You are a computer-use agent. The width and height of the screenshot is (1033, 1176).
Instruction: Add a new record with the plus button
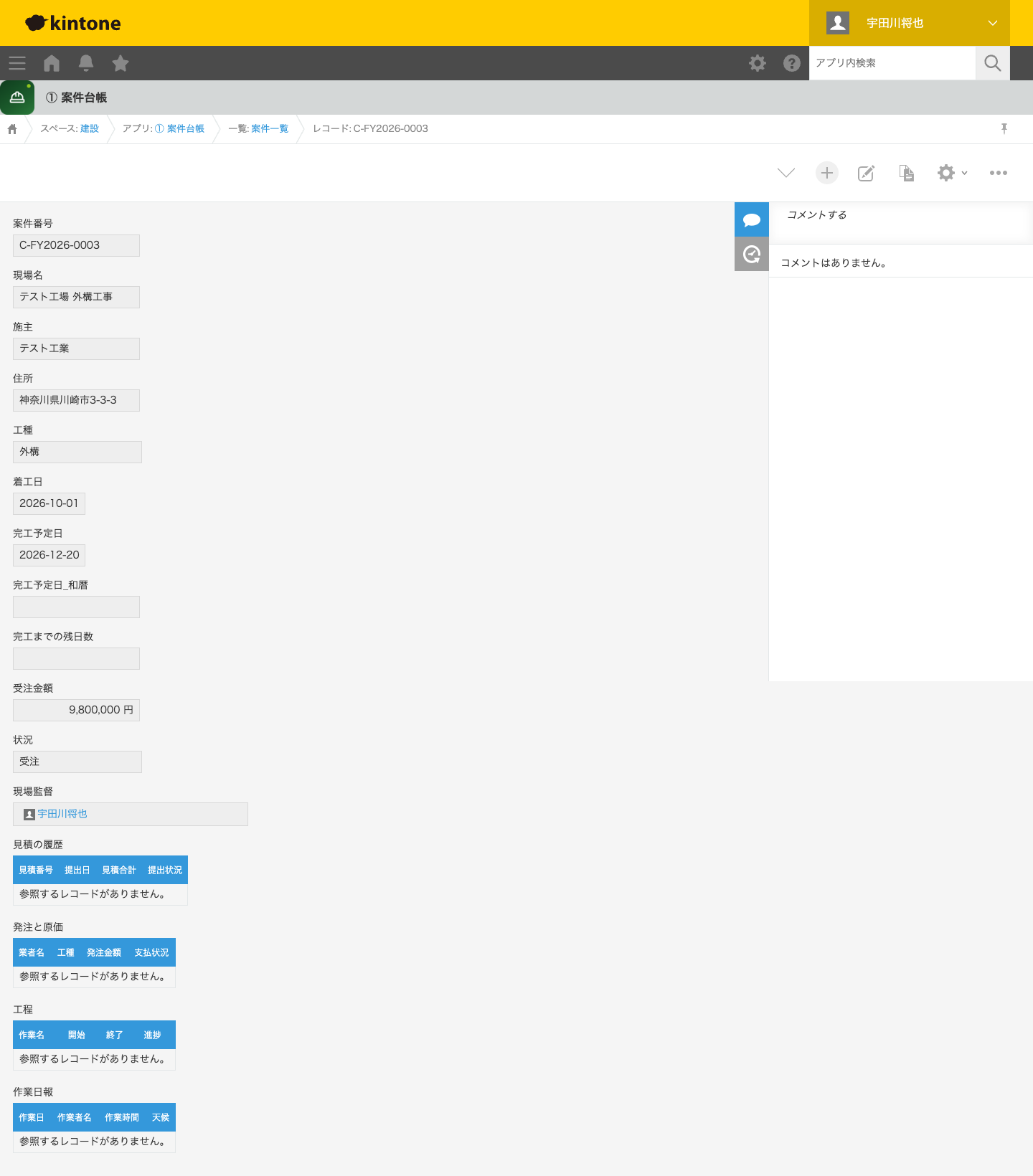click(x=827, y=173)
